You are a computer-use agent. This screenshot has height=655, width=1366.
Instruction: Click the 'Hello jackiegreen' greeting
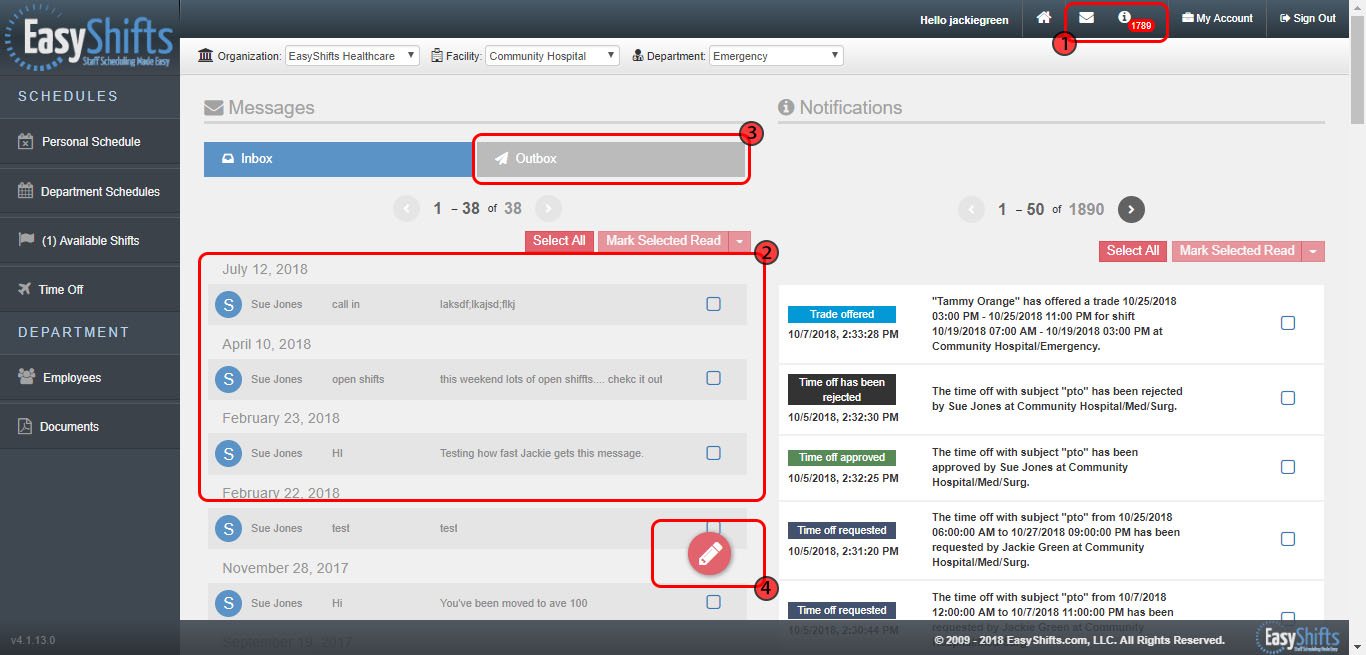click(x=964, y=19)
